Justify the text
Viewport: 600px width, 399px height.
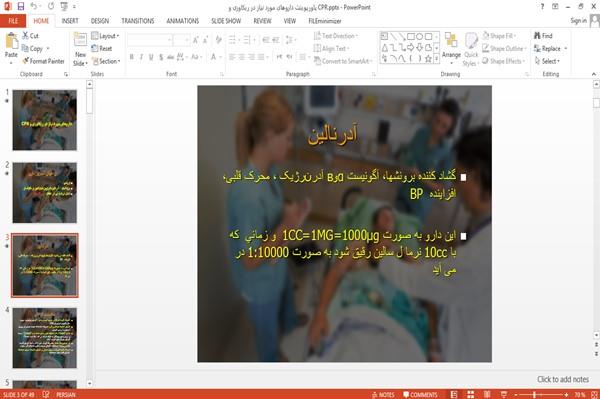coord(261,57)
